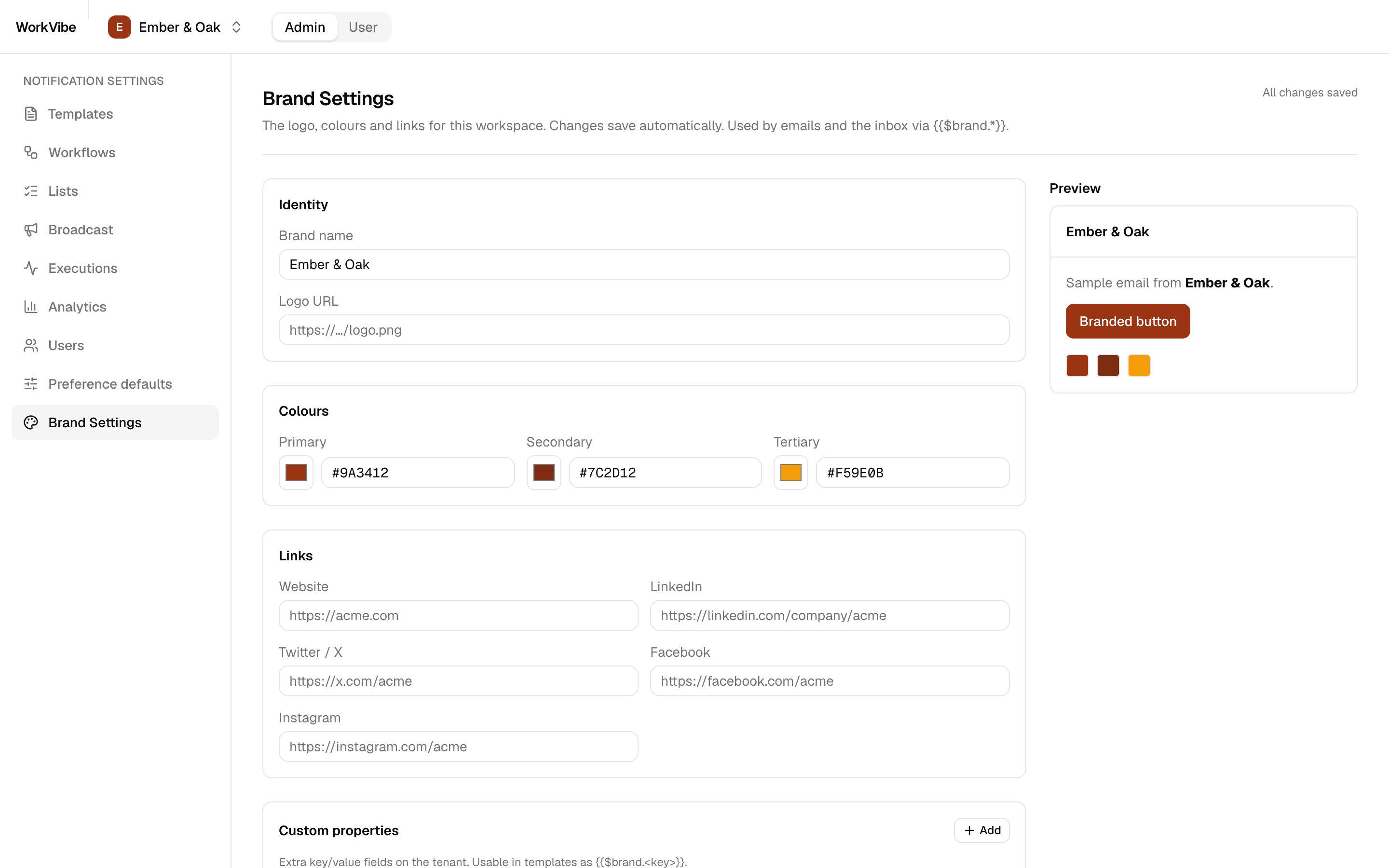Click the dark brown preview colour square

coord(1108,365)
